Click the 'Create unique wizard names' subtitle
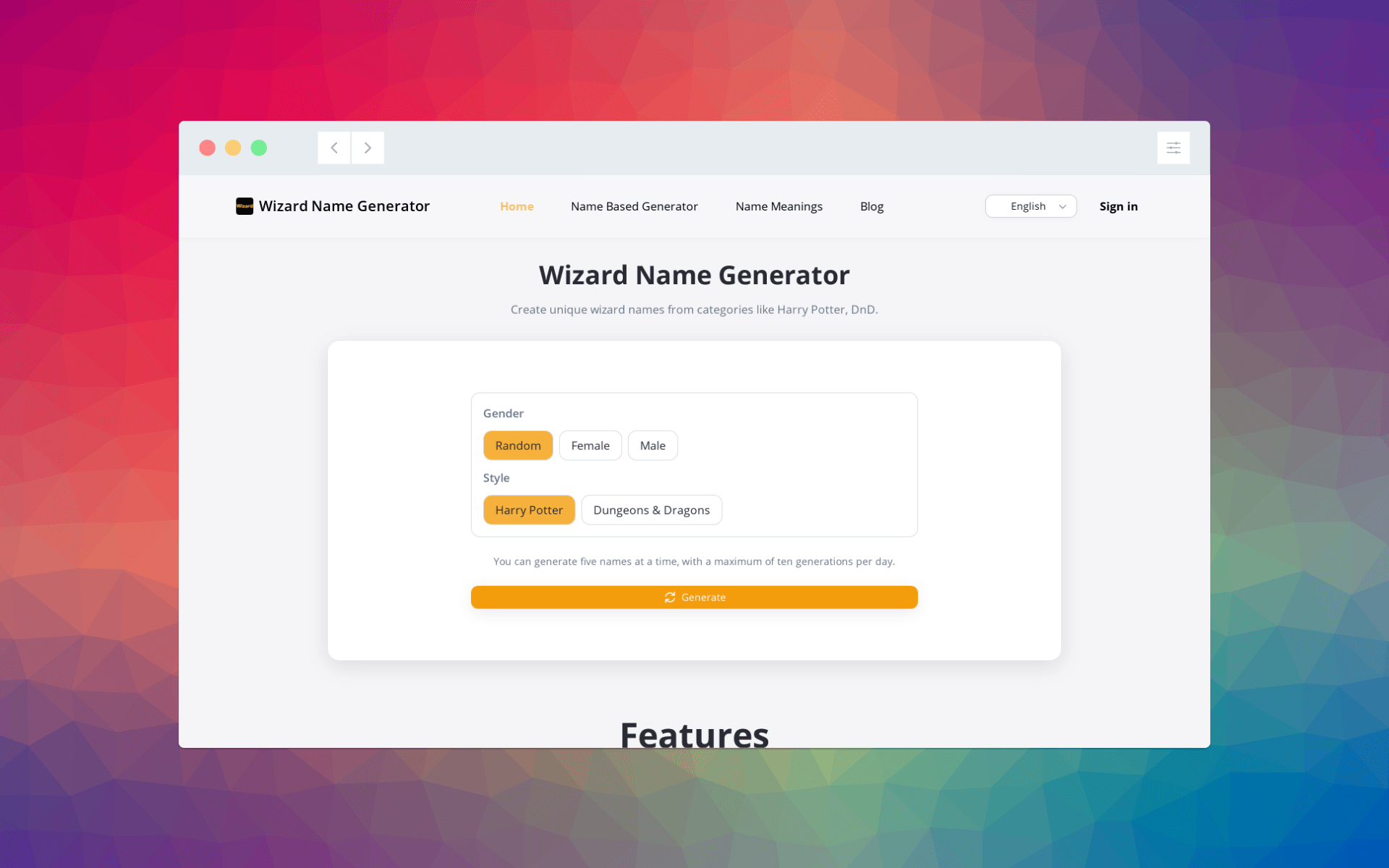The image size is (1389, 868). click(x=694, y=310)
